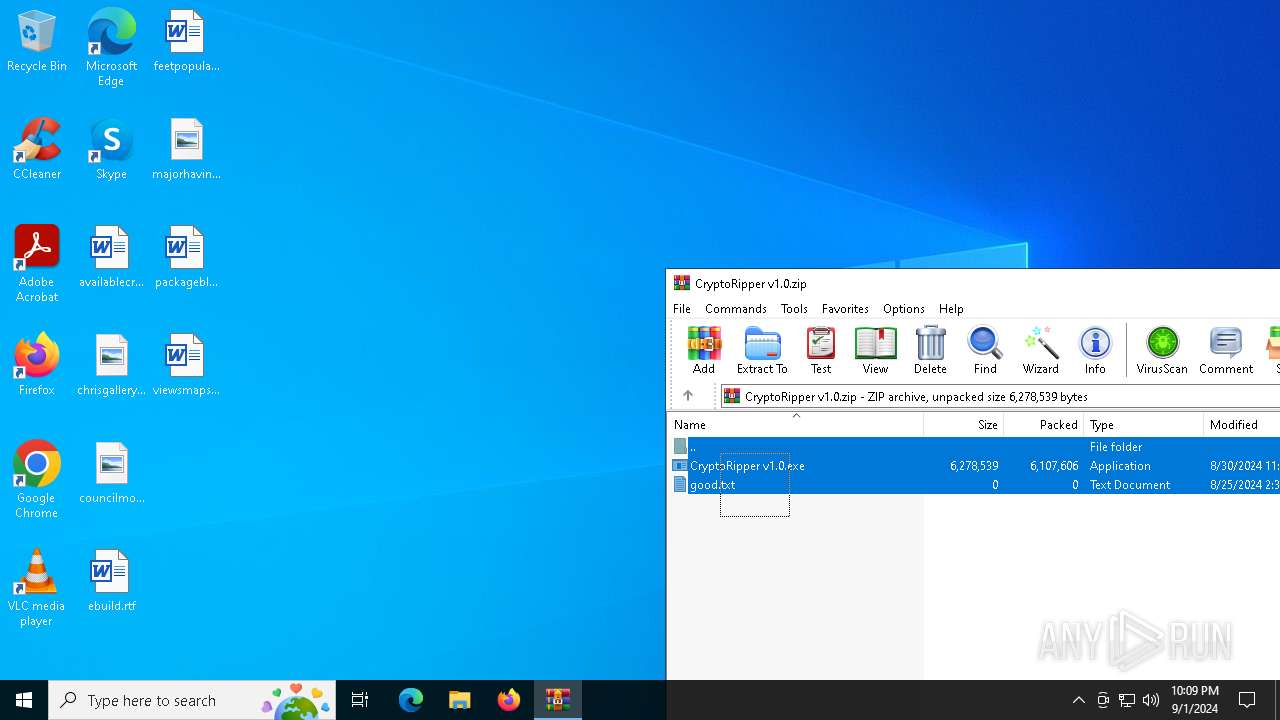Click the Info toolbar icon
The height and width of the screenshot is (720, 1280).
point(1095,350)
